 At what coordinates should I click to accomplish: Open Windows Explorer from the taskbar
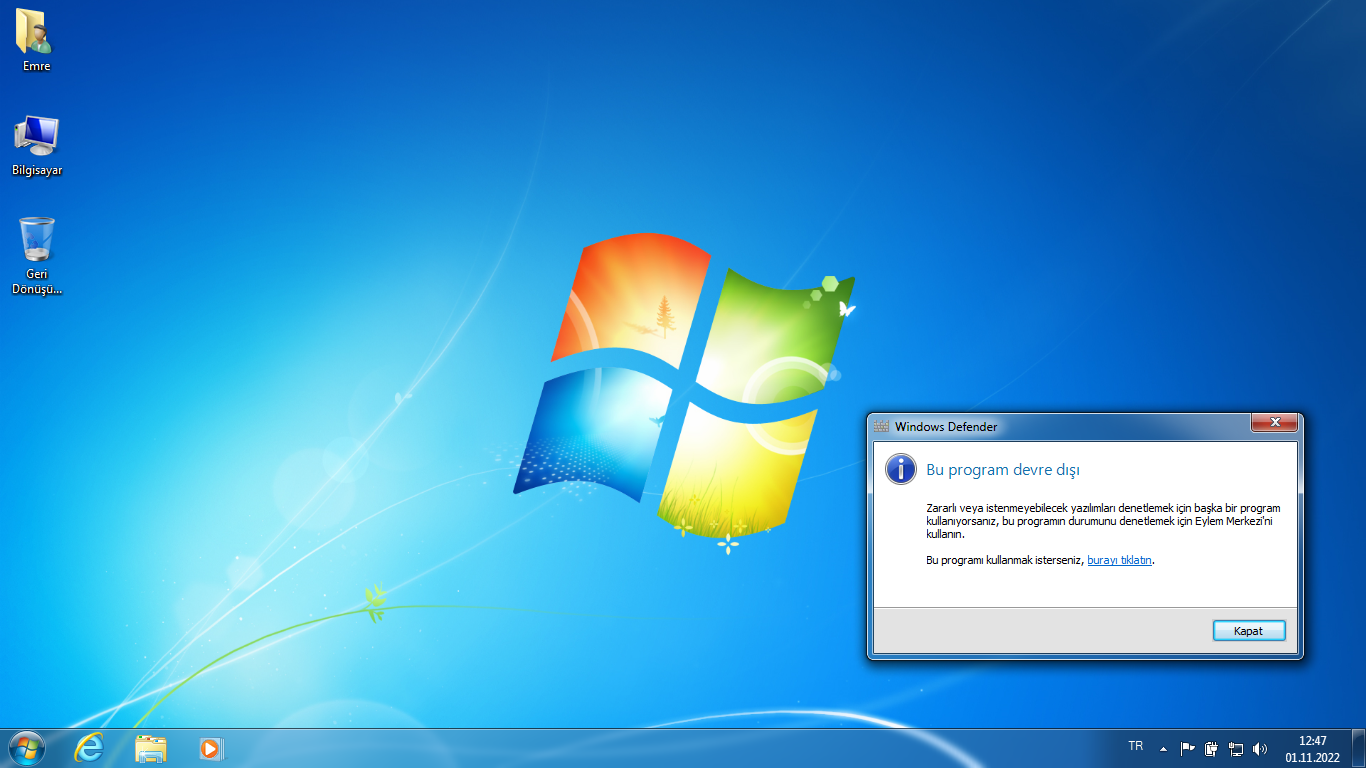tap(151, 748)
